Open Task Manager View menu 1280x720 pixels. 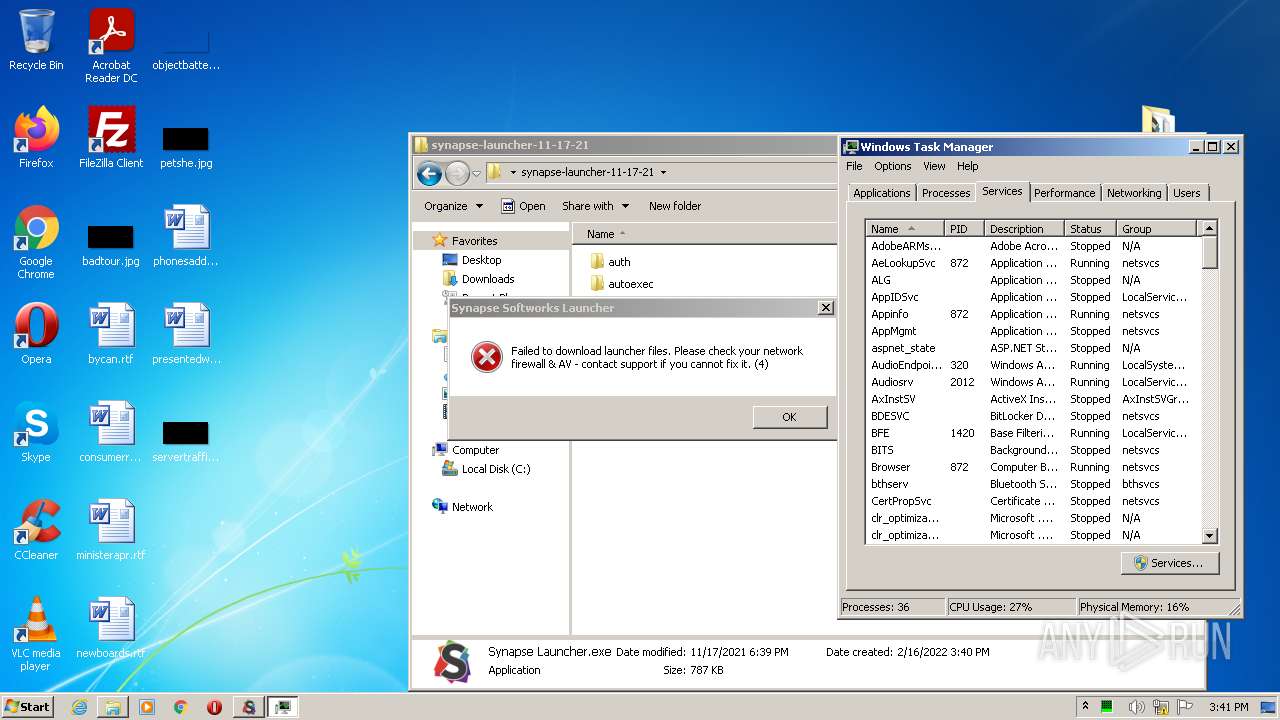934,166
